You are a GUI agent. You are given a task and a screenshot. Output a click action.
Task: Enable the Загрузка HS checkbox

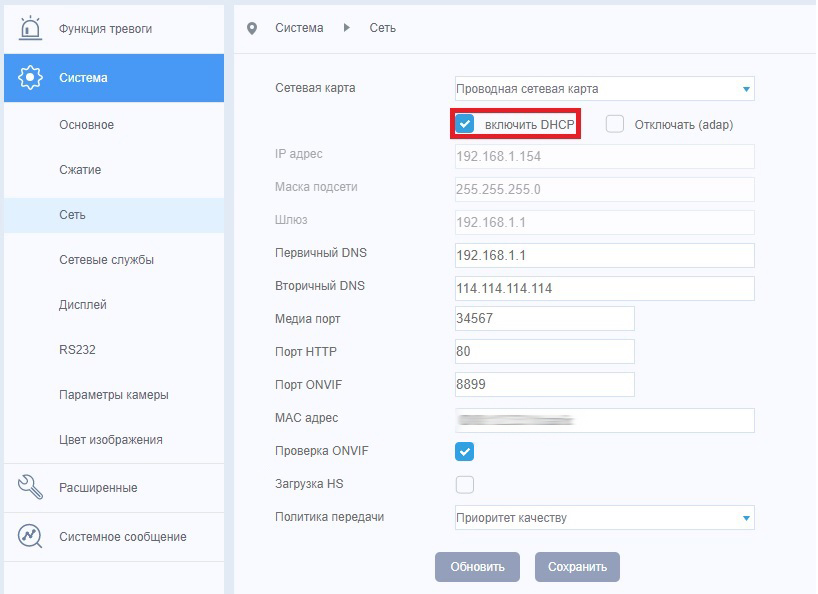(465, 485)
